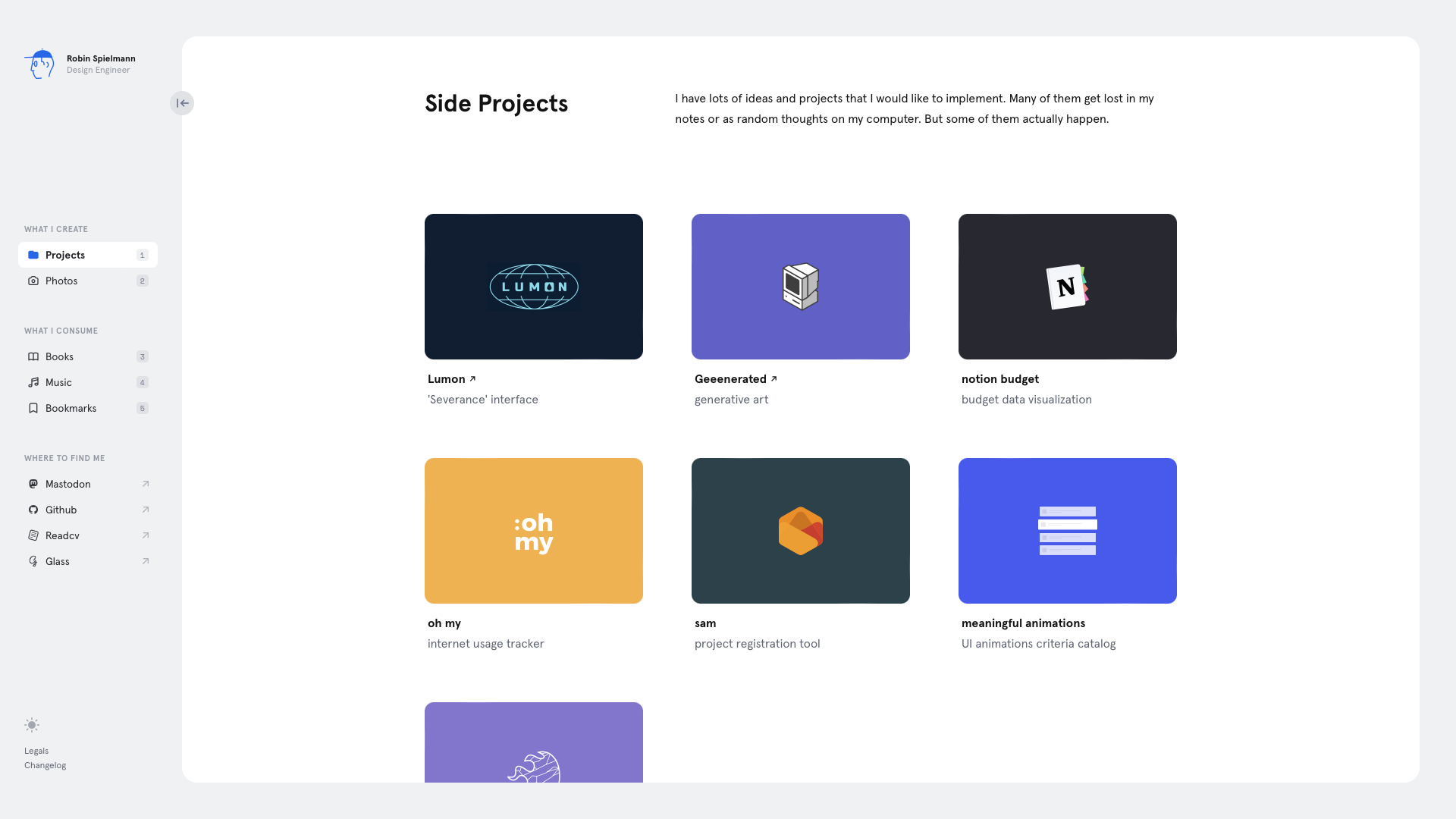Click the Github logo icon
The width and height of the screenshot is (1456, 819).
pos(33,510)
